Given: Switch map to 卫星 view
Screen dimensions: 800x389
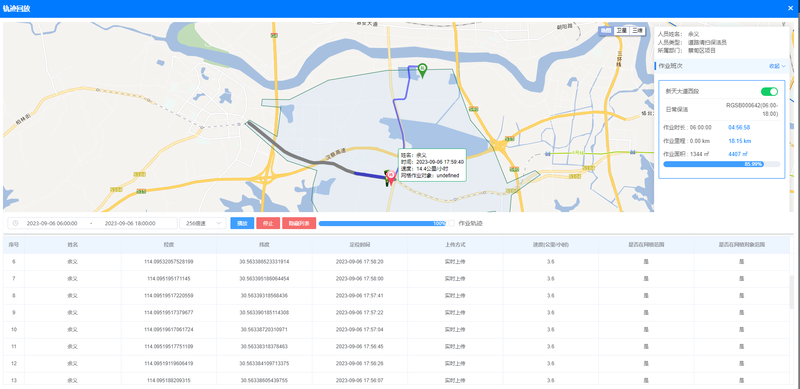Looking at the screenshot, I should point(621,31).
